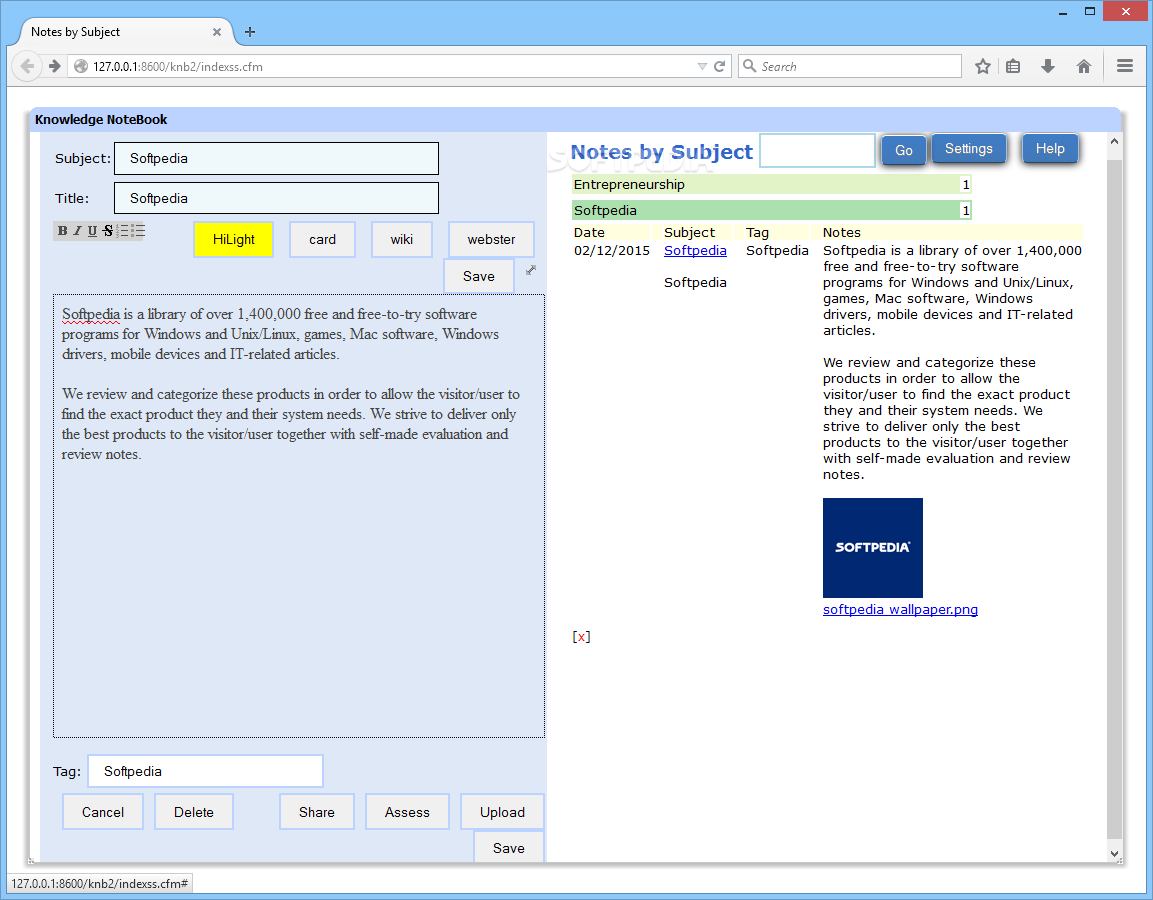Open Help
Viewport: 1153px width, 900px height.
click(1050, 149)
